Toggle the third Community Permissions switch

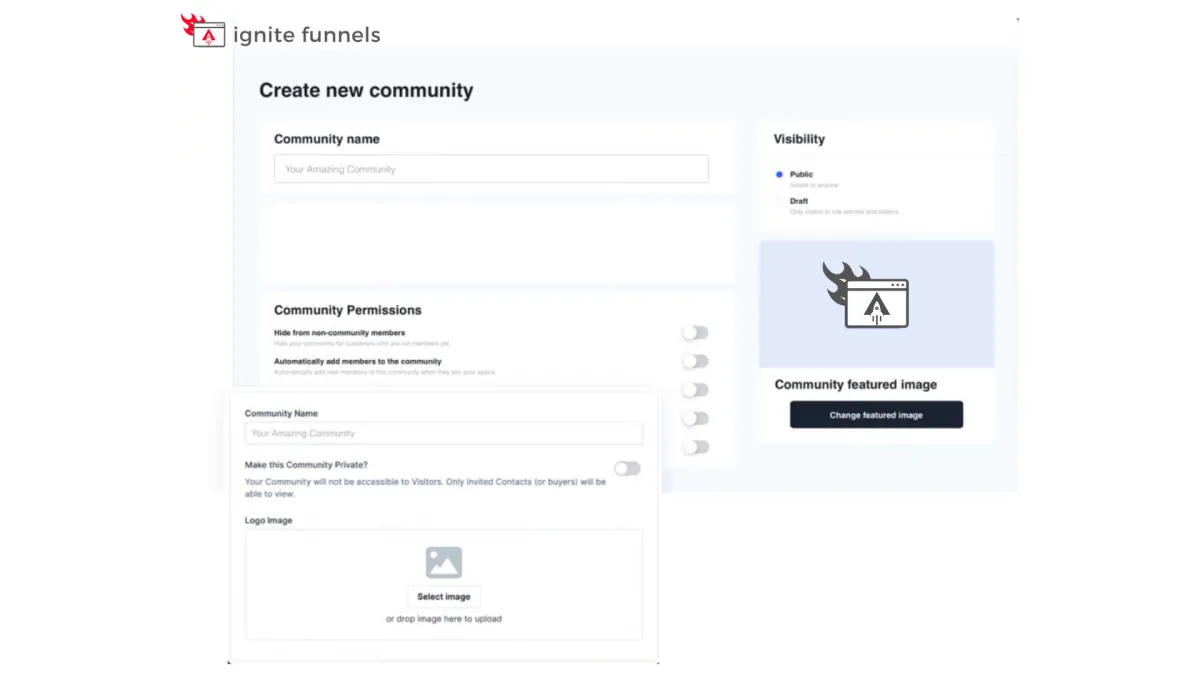pos(695,390)
